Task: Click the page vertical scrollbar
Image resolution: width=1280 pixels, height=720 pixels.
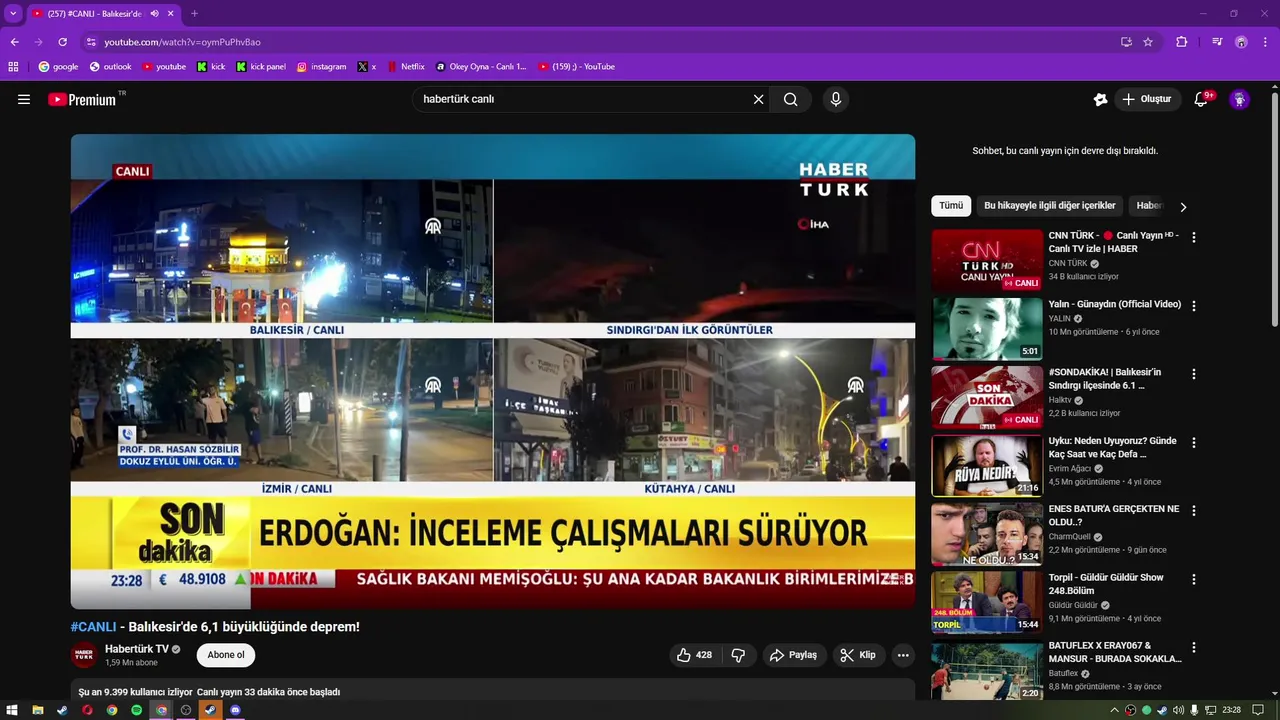Action: coord(1275,208)
